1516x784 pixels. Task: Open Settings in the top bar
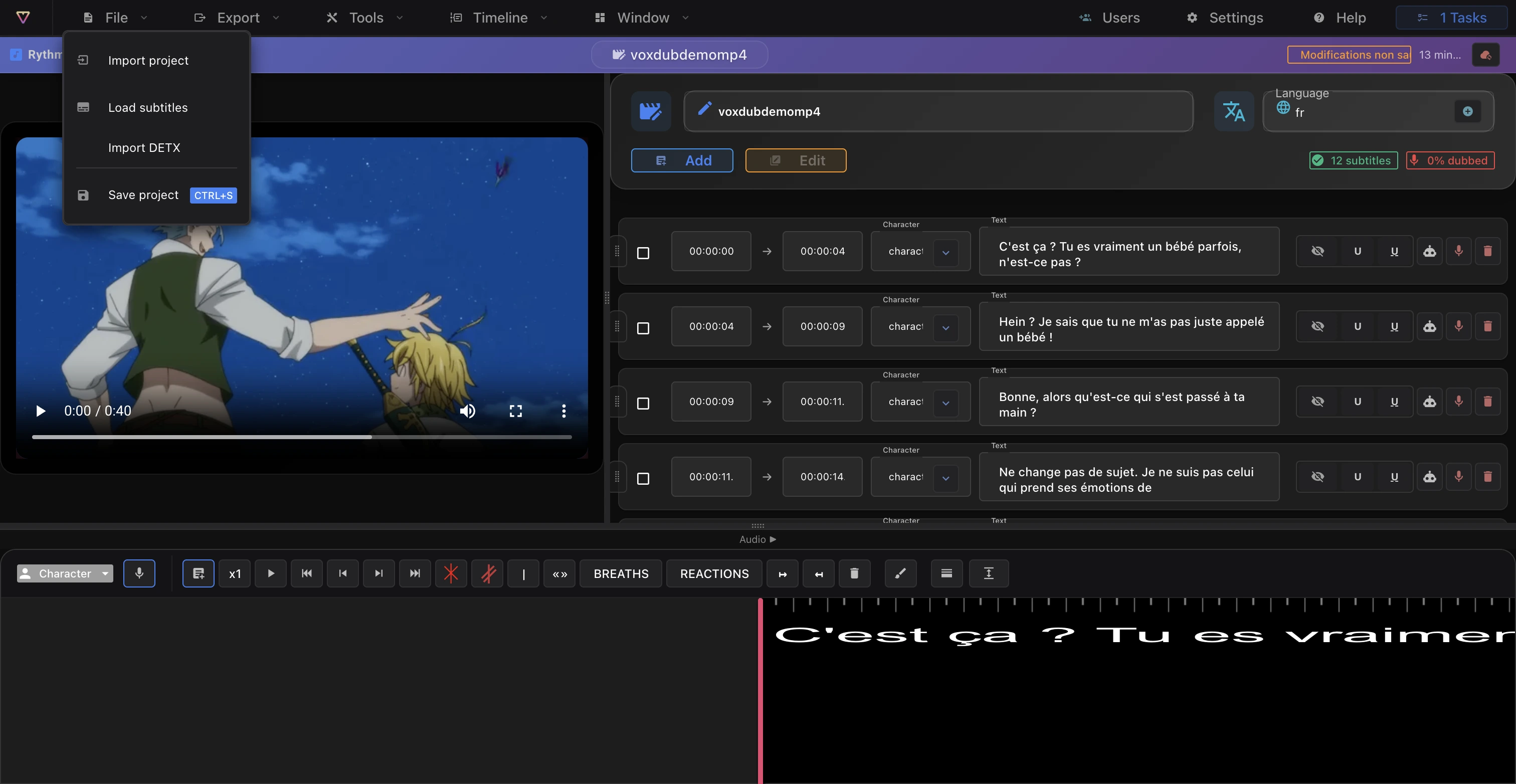[x=1225, y=18]
